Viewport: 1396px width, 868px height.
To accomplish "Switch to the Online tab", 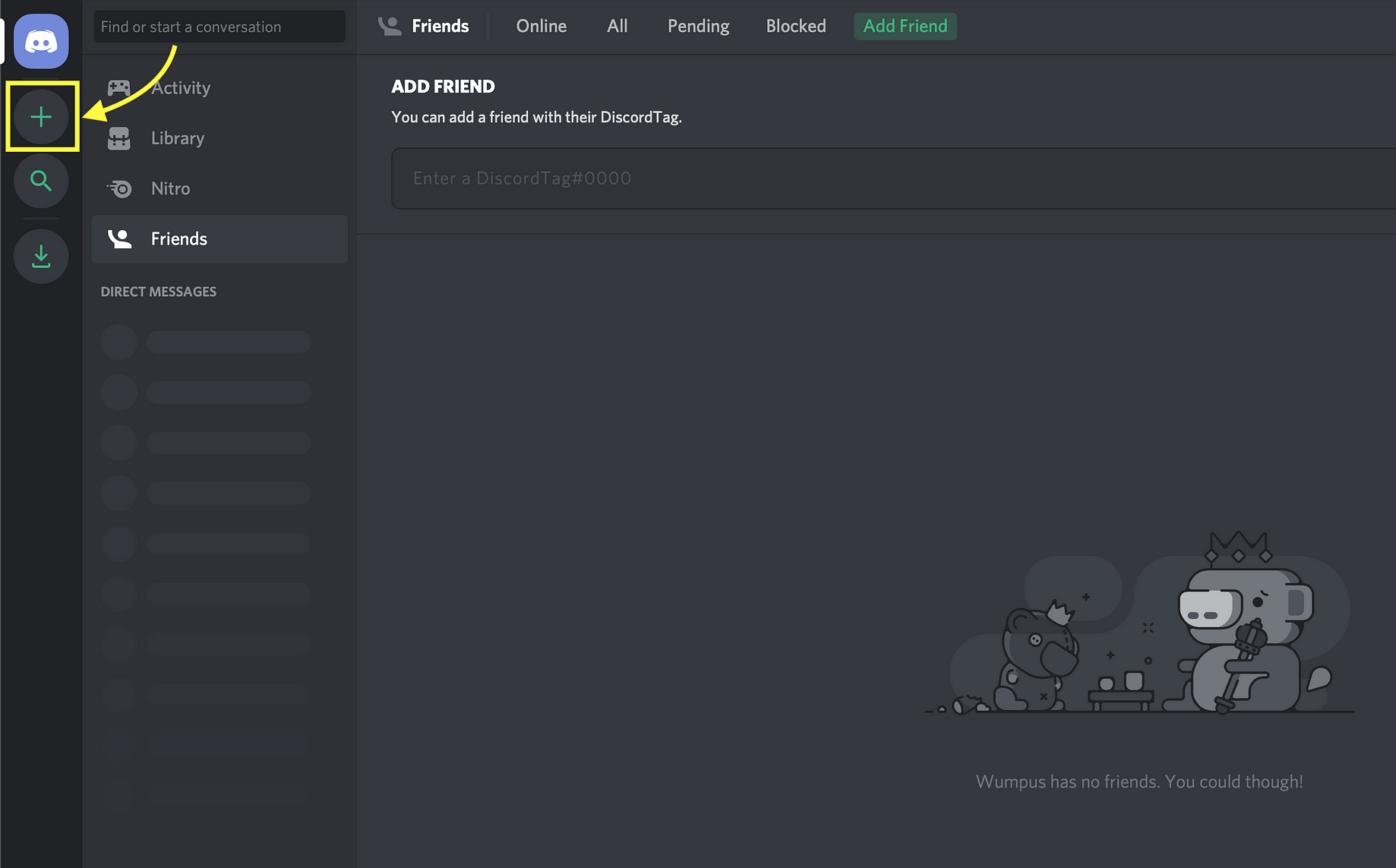I will [541, 26].
